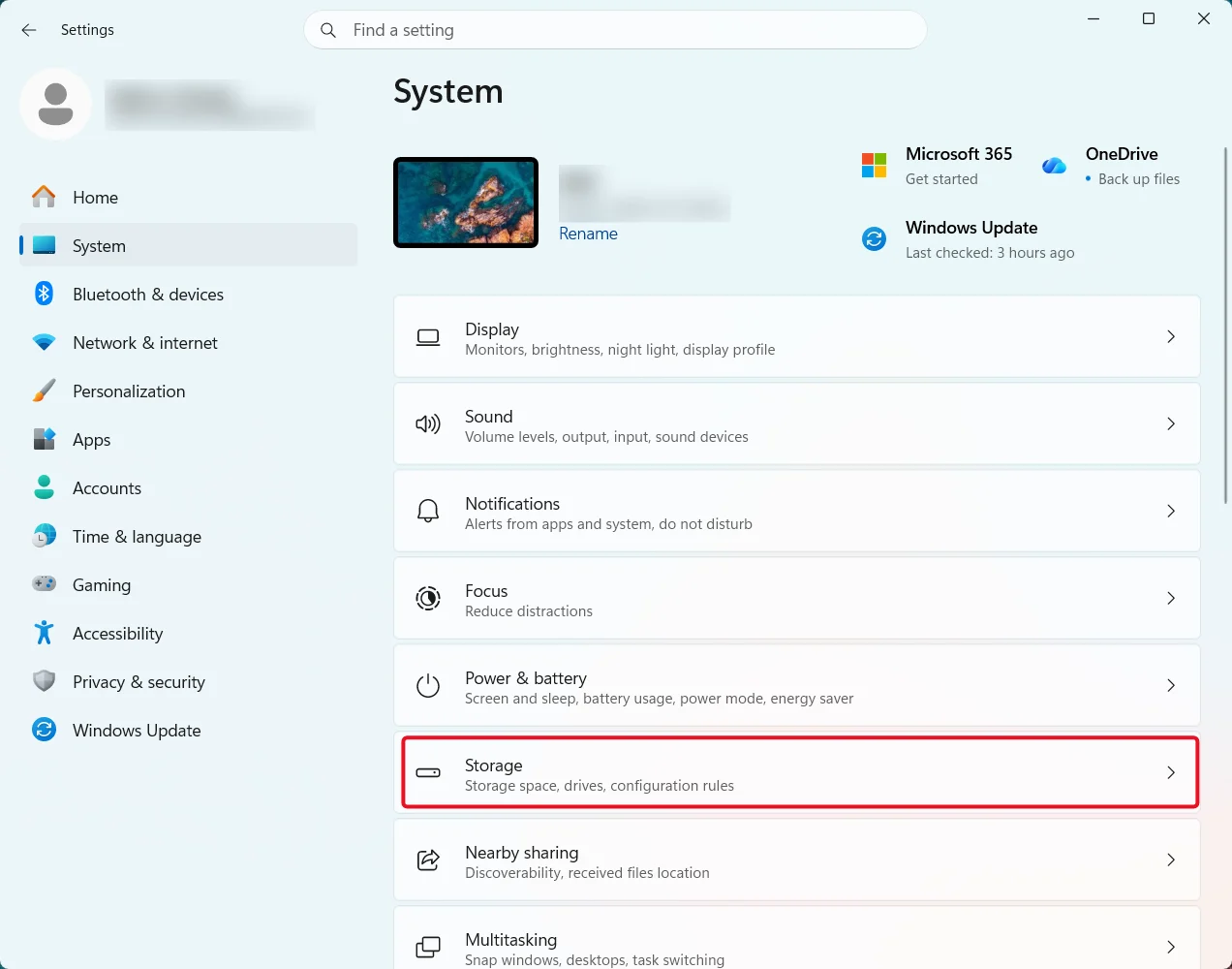Click the vertical scrollbar
Image resolution: width=1232 pixels, height=969 pixels.
click(x=1226, y=326)
